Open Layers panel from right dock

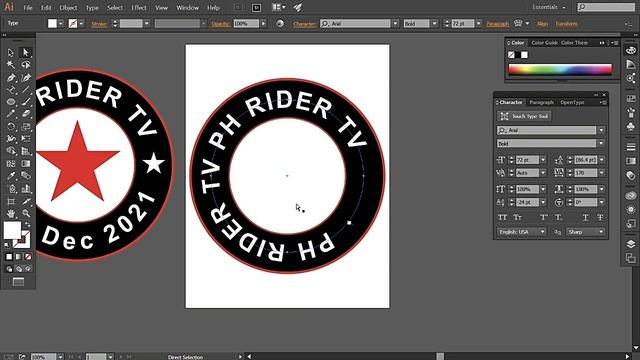click(x=631, y=244)
